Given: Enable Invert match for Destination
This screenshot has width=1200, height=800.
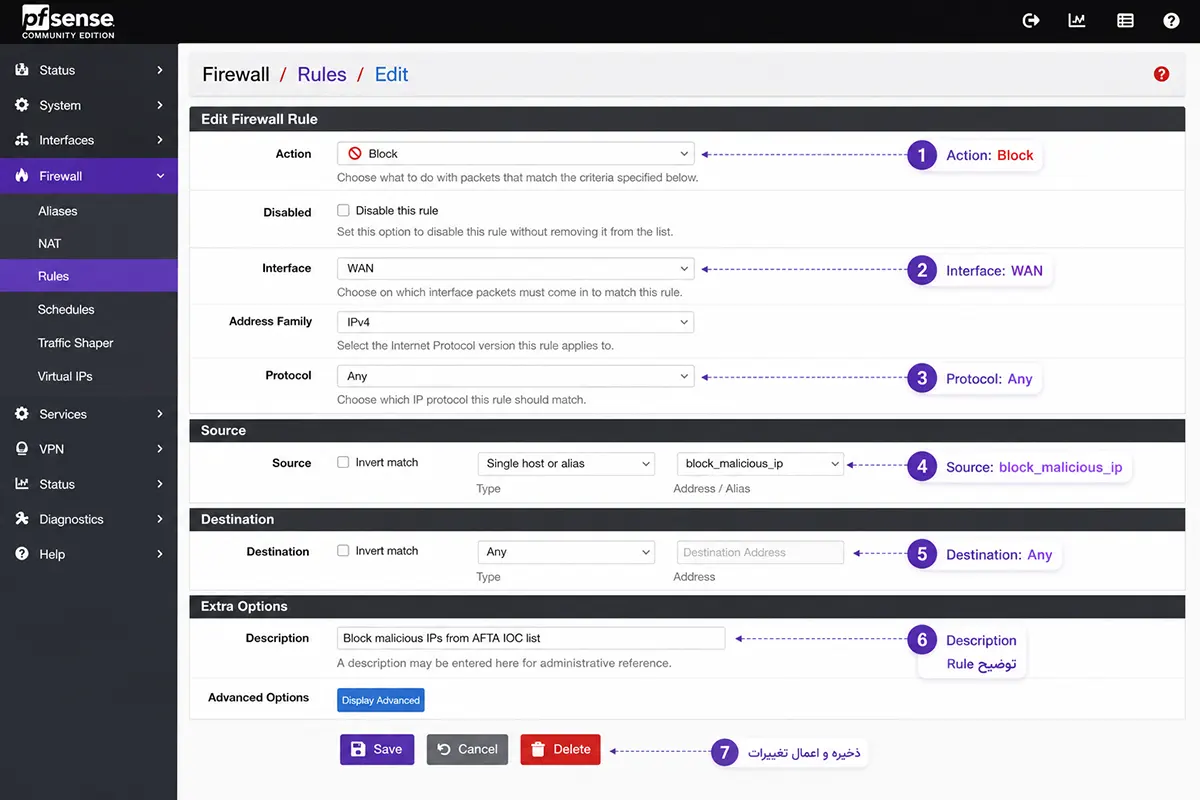Looking at the screenshot, I should (343, 550).
